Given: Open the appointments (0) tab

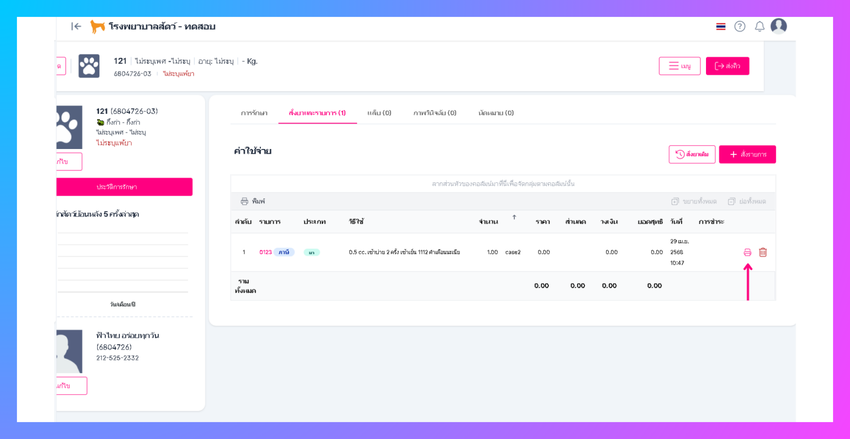Looking at the screenshot, I should (x=496, y=113).
